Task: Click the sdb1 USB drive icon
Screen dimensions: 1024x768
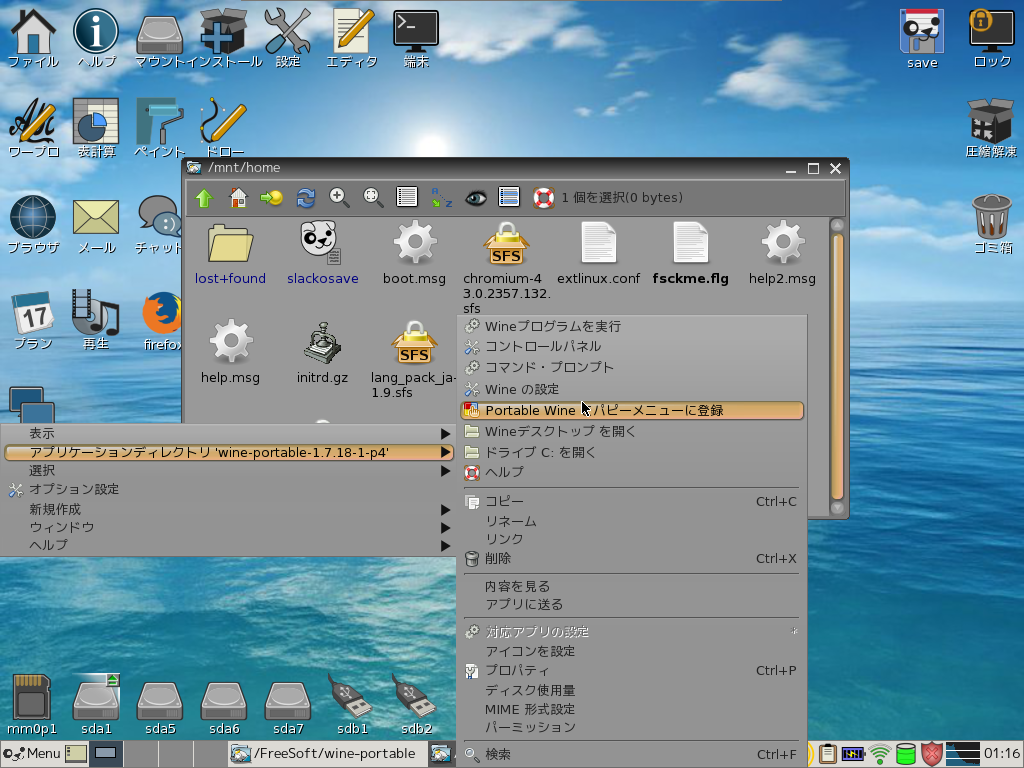Action: tap(352, 698)
